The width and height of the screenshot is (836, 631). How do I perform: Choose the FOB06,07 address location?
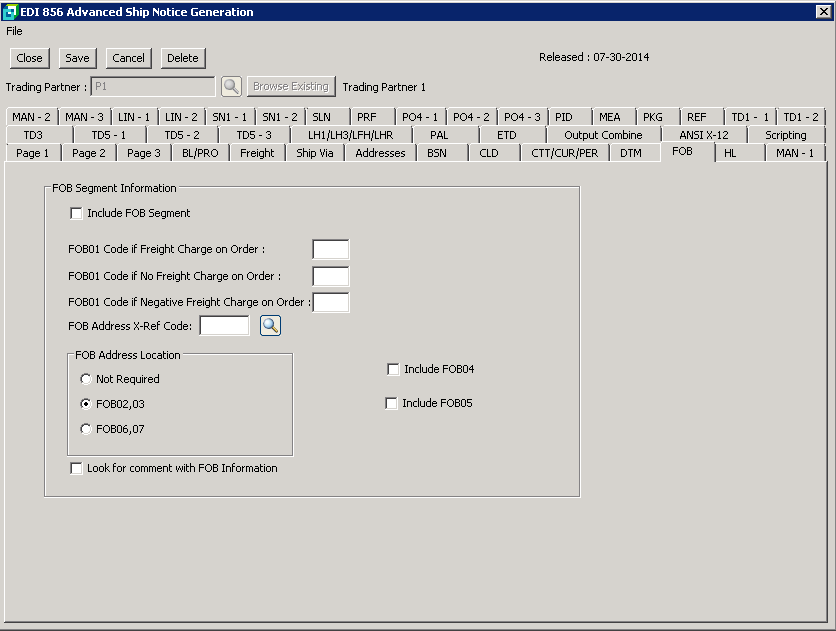click(x=86, y=429)
